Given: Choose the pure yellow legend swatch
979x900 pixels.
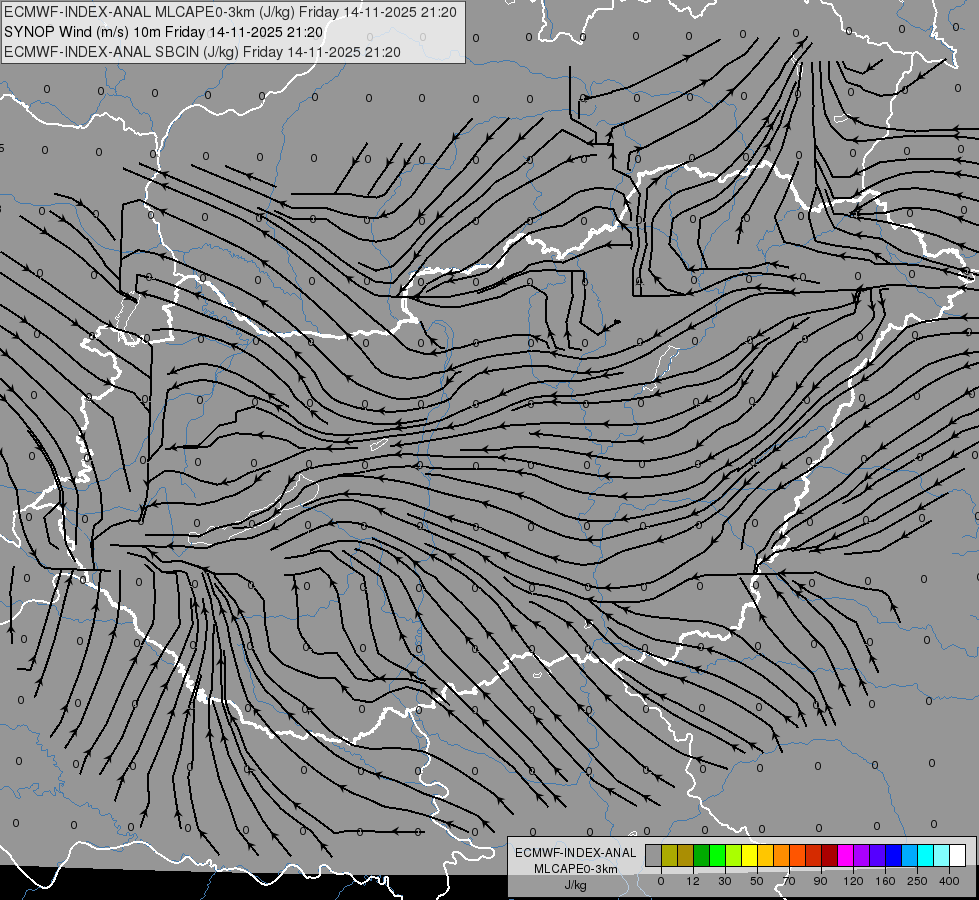Looking at the screenshot, I should [x=749, y=856].
